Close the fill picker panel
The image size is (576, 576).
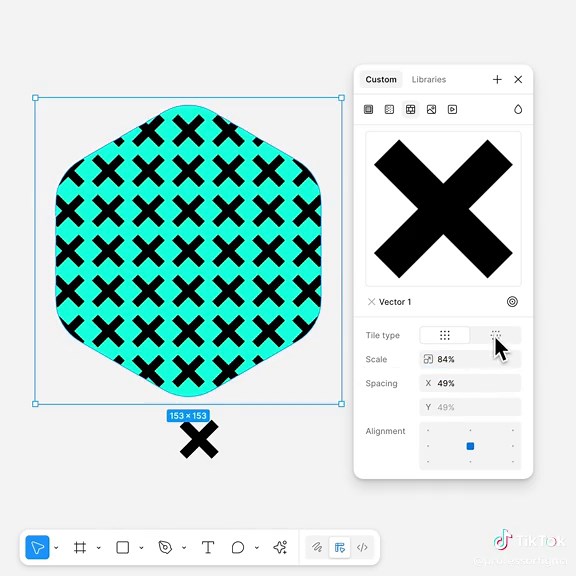point(518,79)
